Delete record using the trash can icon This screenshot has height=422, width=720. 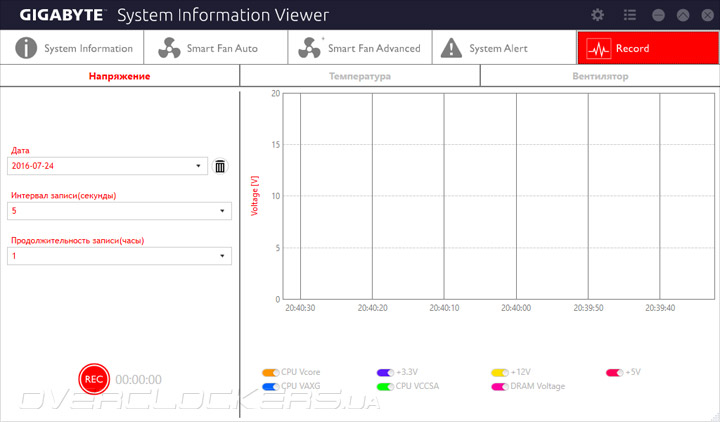(x=220, y=166)
